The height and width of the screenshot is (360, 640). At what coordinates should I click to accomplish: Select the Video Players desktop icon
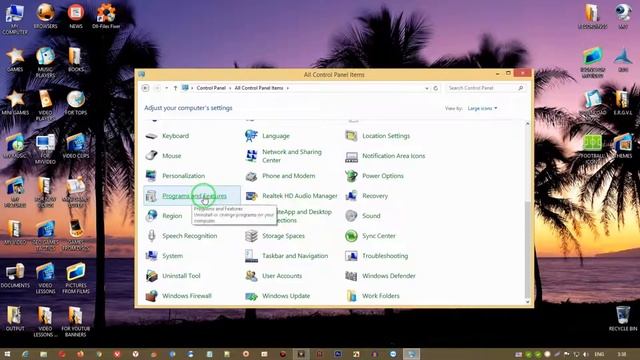click(x=45, y=106)
